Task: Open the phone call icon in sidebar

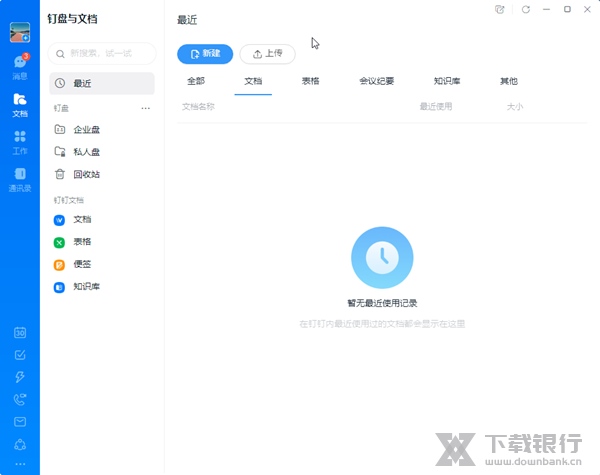Action: (x=20, y=399)
